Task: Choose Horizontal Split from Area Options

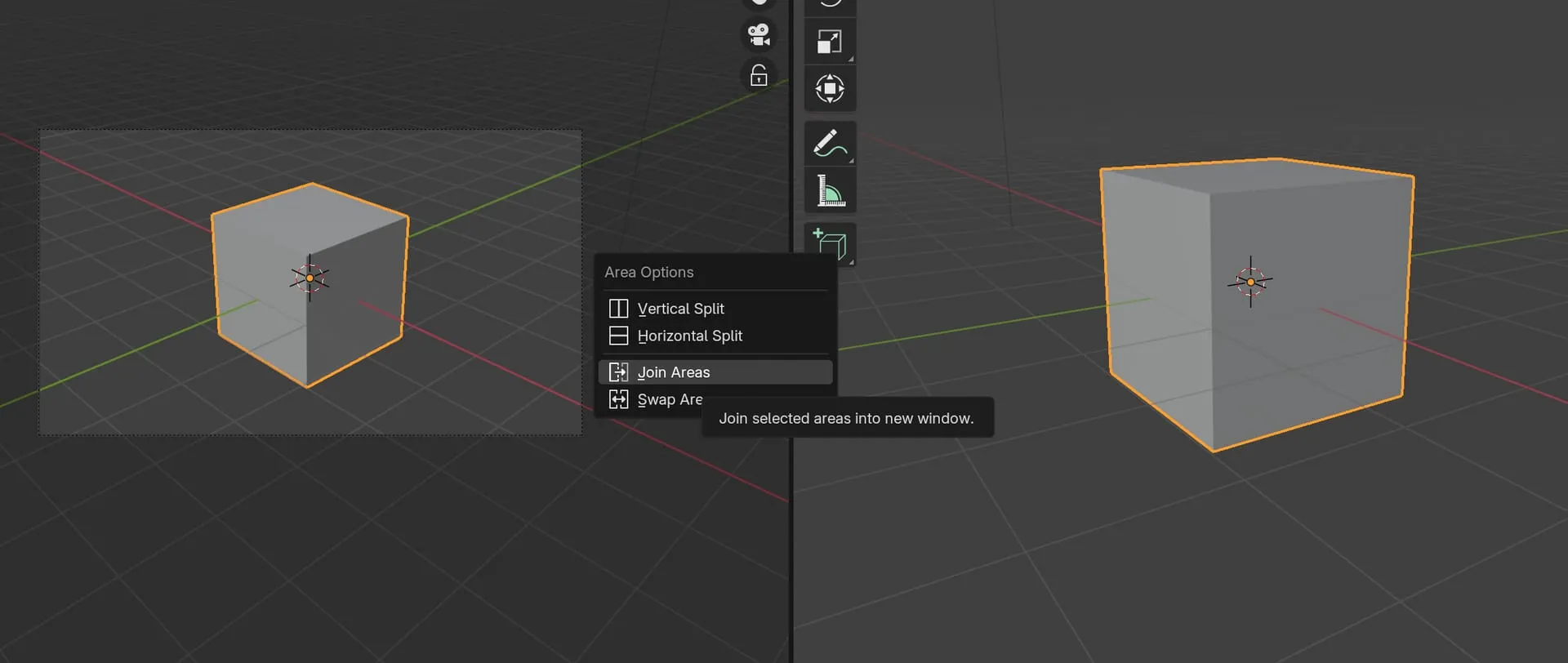Action: click(x=689, y=336)
